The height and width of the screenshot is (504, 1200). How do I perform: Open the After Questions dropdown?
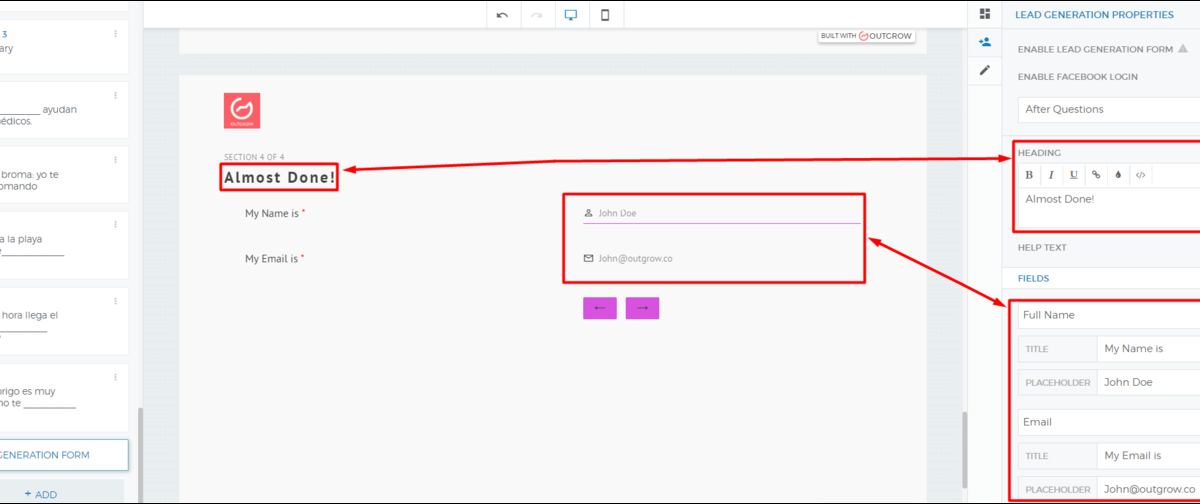tap(1108, 109)
